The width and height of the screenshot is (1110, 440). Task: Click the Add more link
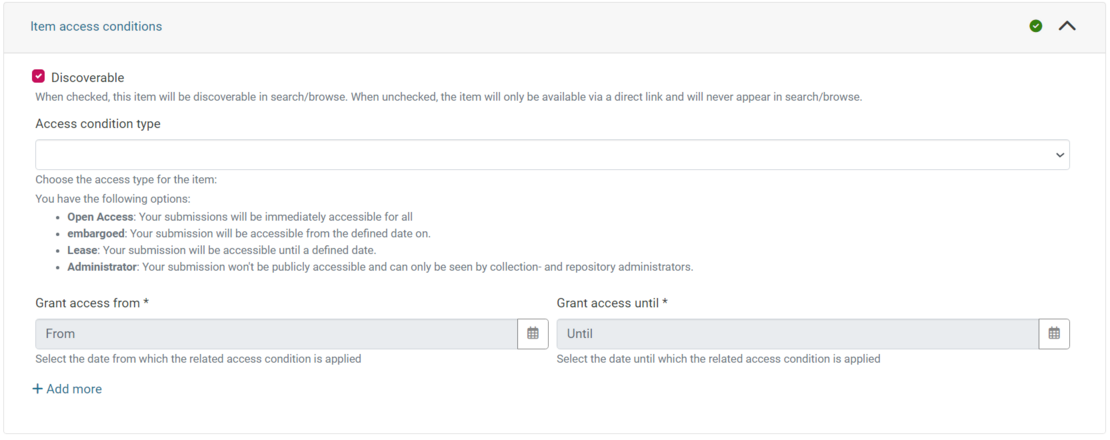[74, 389]
